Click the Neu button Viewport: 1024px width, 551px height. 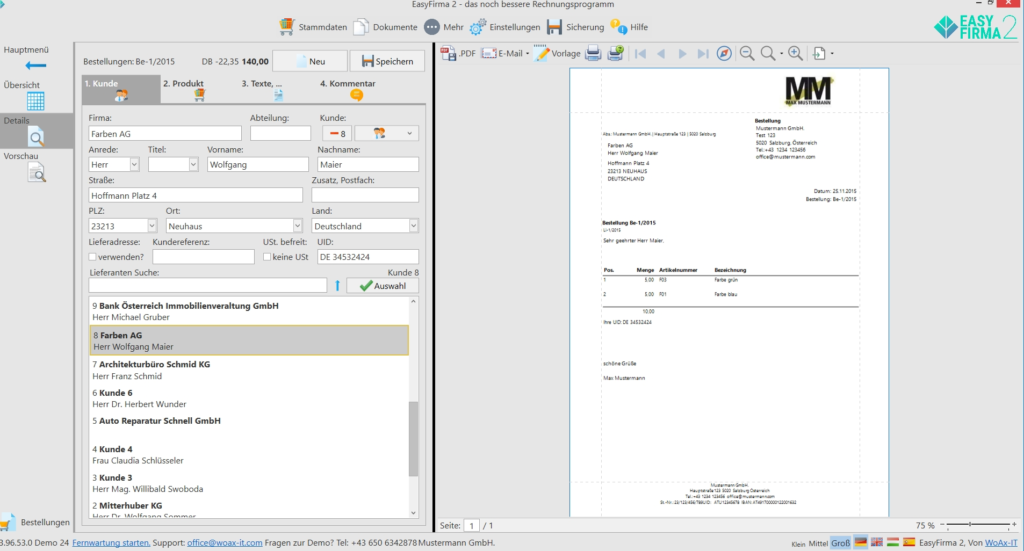(310, 61)
